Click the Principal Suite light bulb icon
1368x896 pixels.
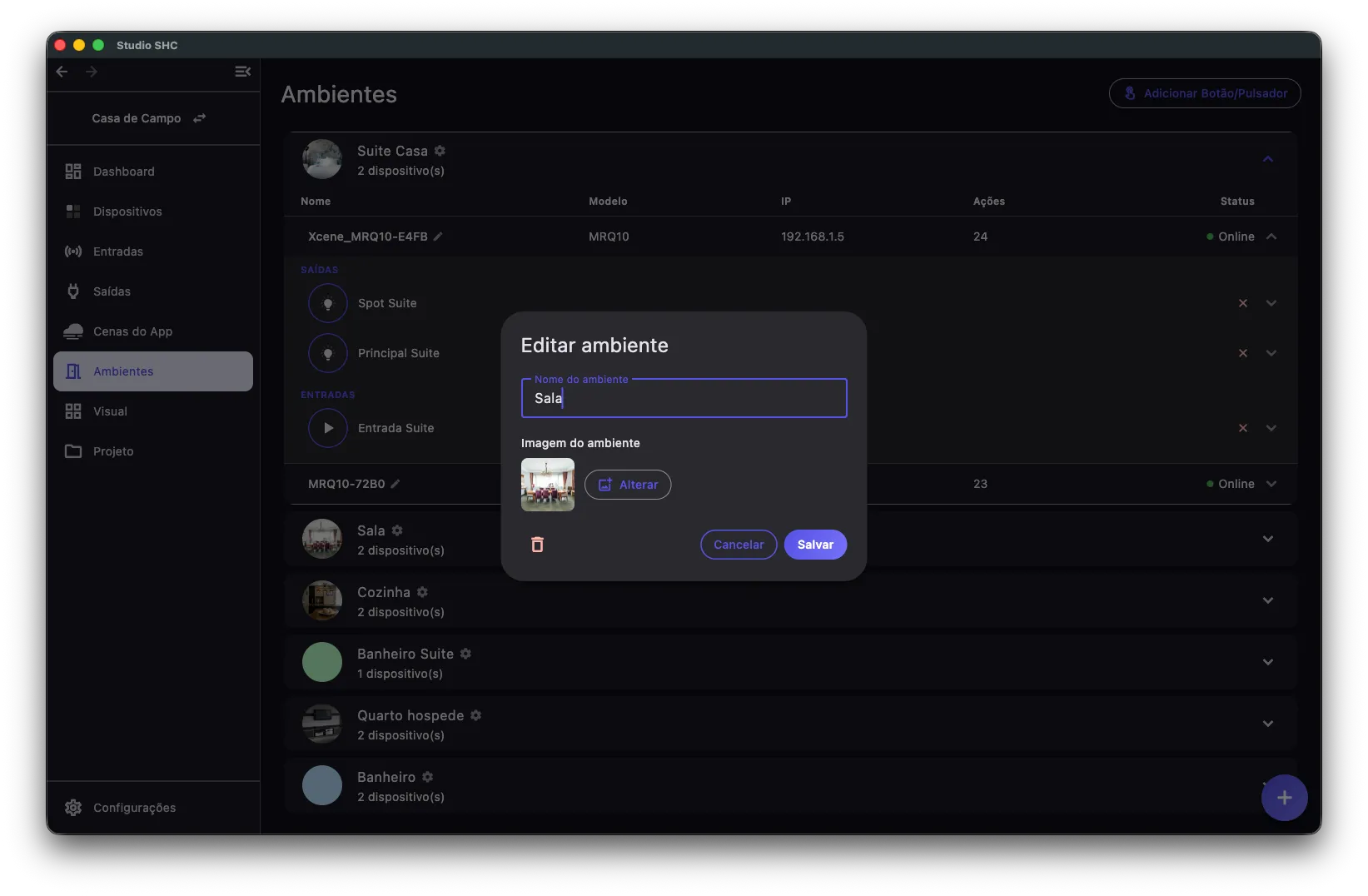328,353
